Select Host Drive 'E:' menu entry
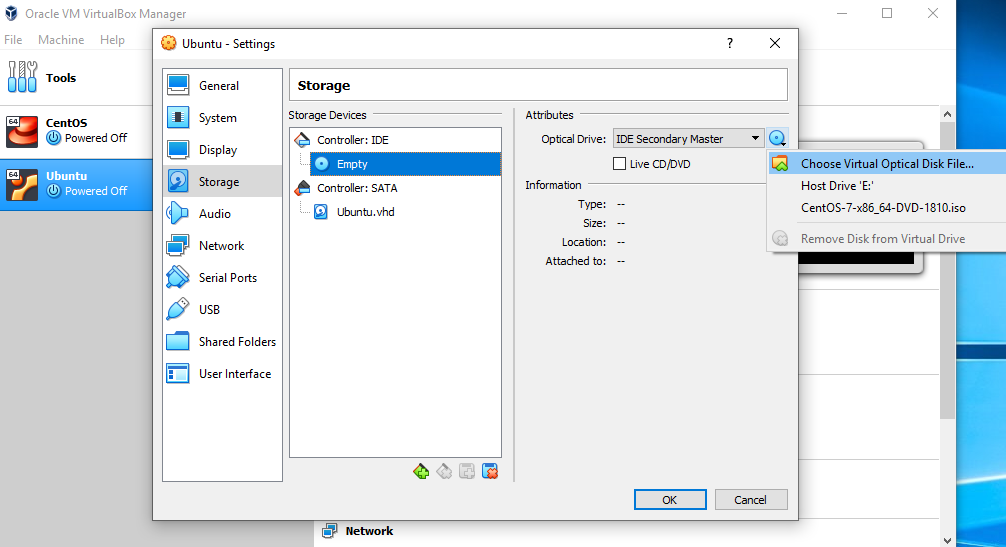 pos(887,186)
